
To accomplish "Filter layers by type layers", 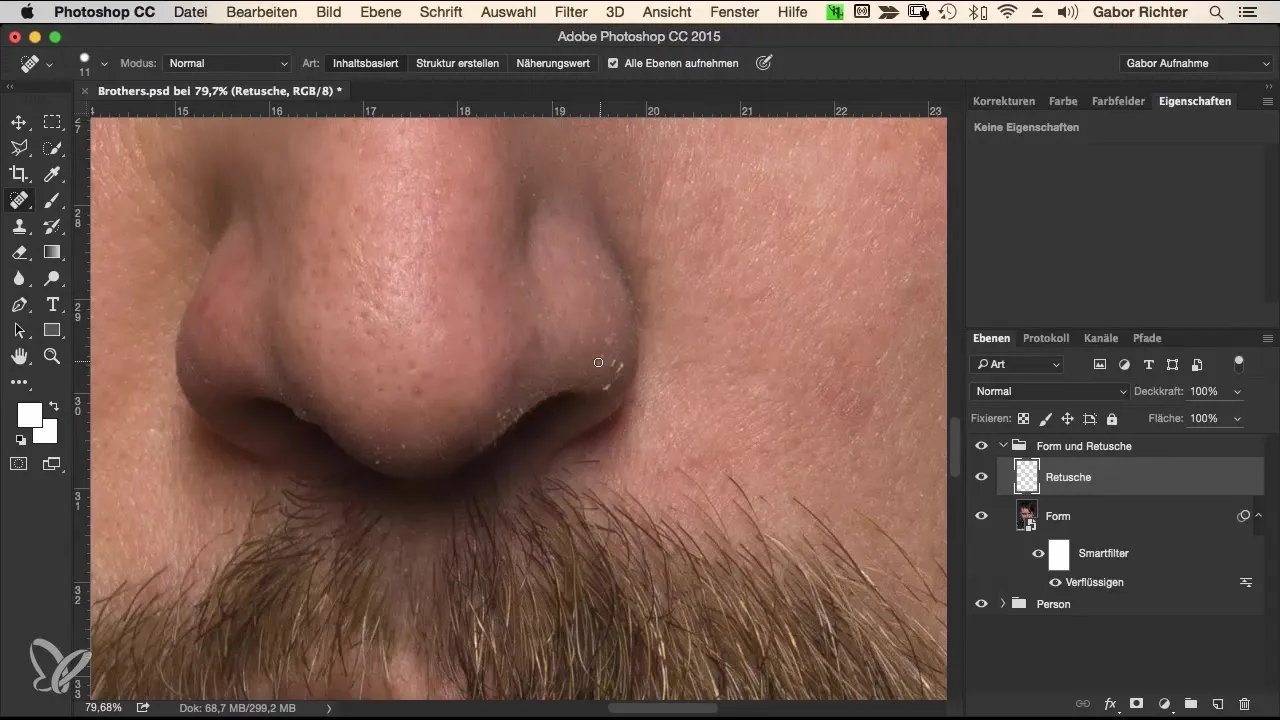I will [1148, 364].
